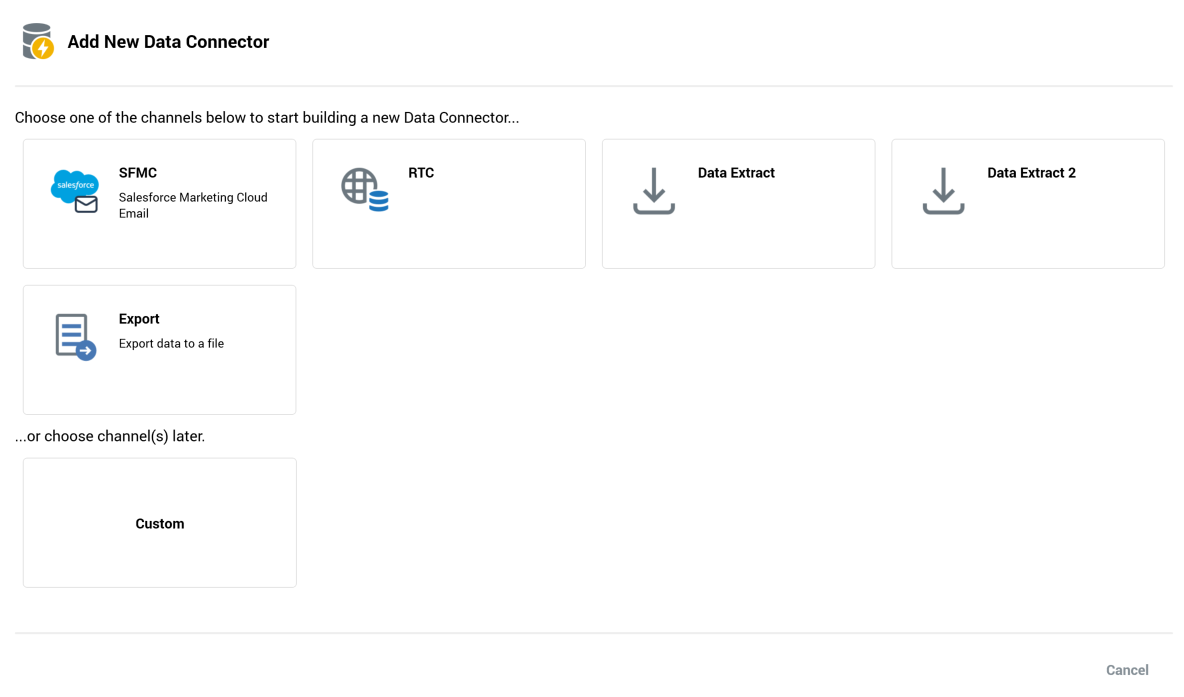The image size is (1184, 697).
Task: Select the Data Extract 2 channel name
Action: click(1031, 173)
